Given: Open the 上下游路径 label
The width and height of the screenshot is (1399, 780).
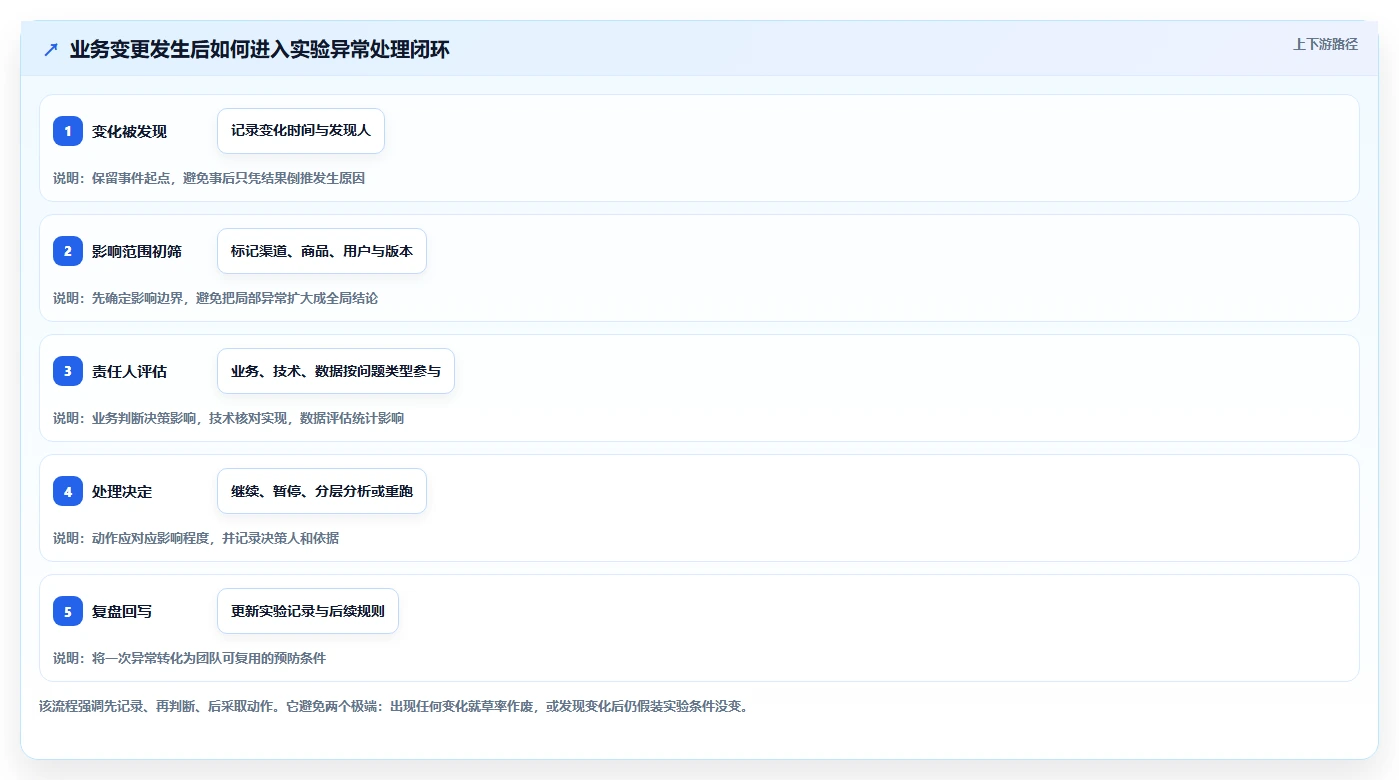Looking at the screenshot, I should pos(1325,44).
